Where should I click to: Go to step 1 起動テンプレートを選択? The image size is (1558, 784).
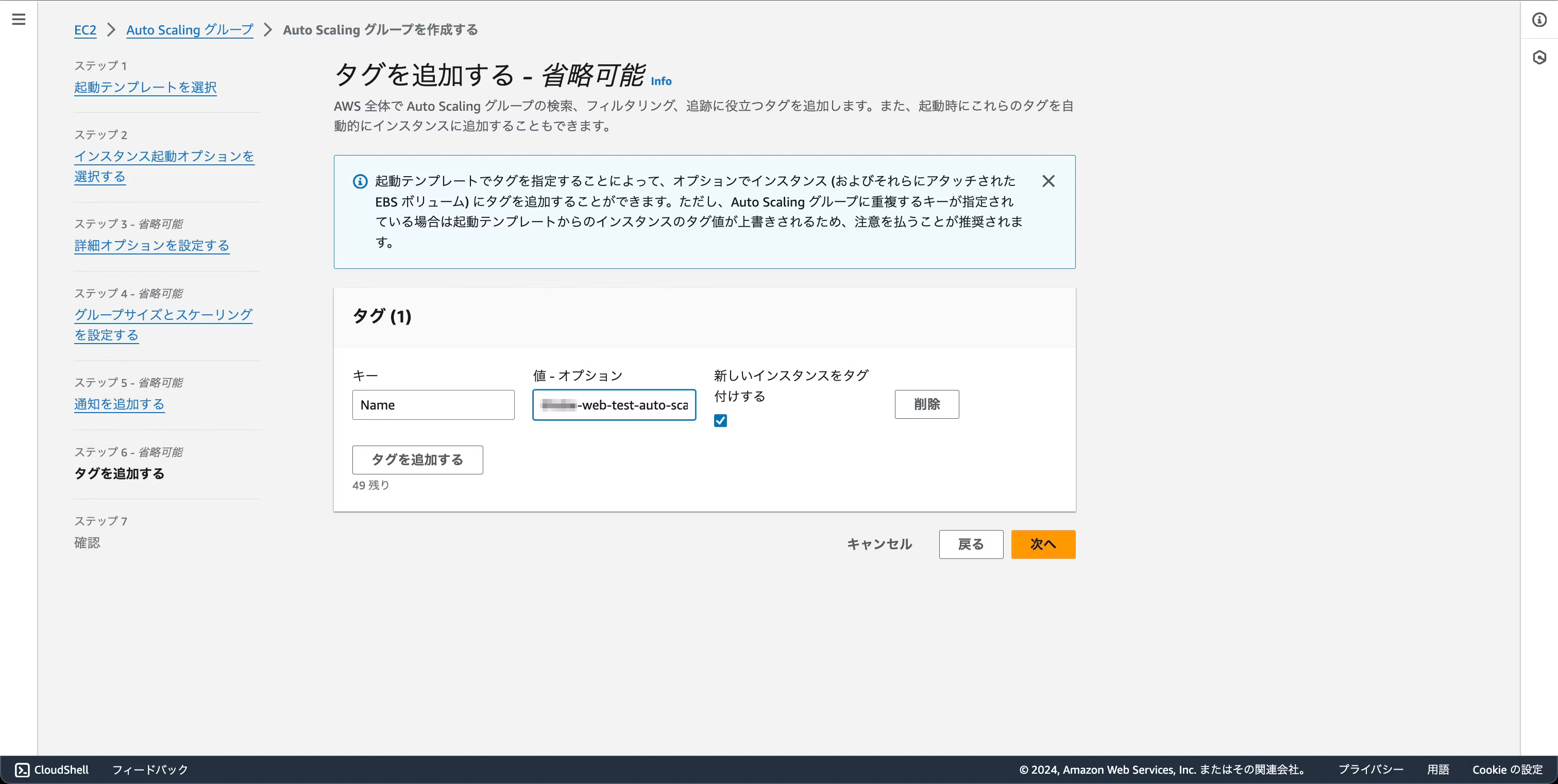145,88
